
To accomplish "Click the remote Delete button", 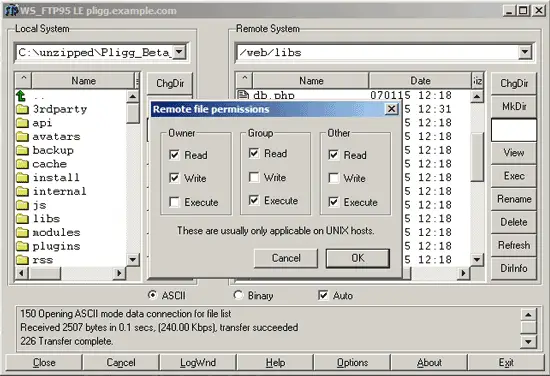I will tap(514, 222).
